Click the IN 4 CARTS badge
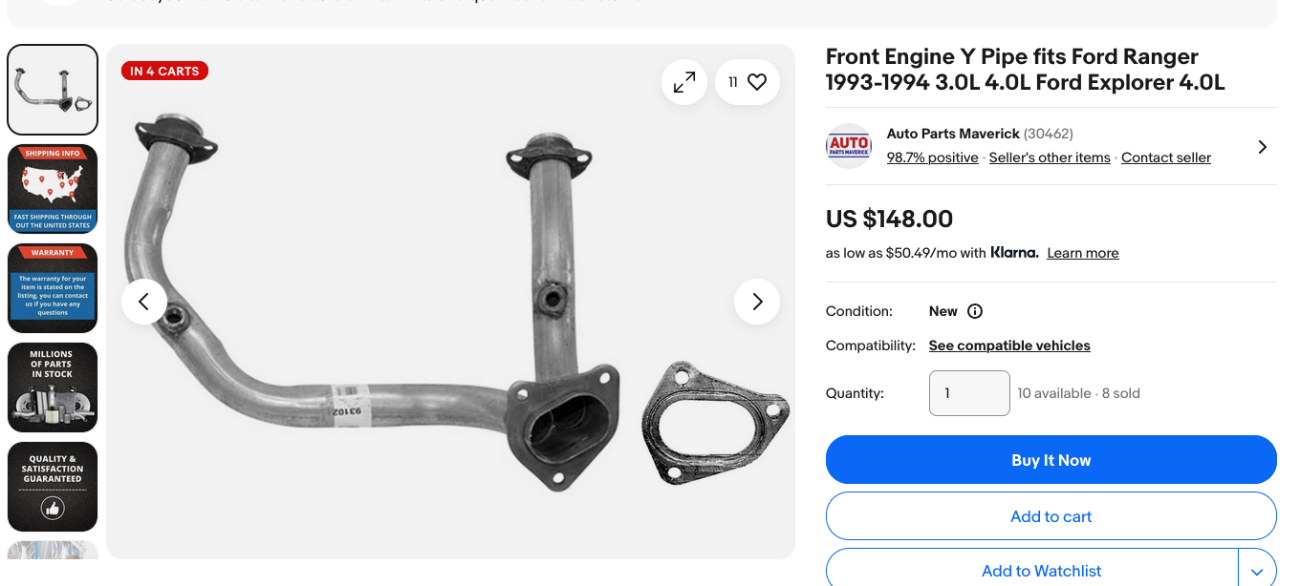This screenshot has height=586, width=1300. [164, 70]
